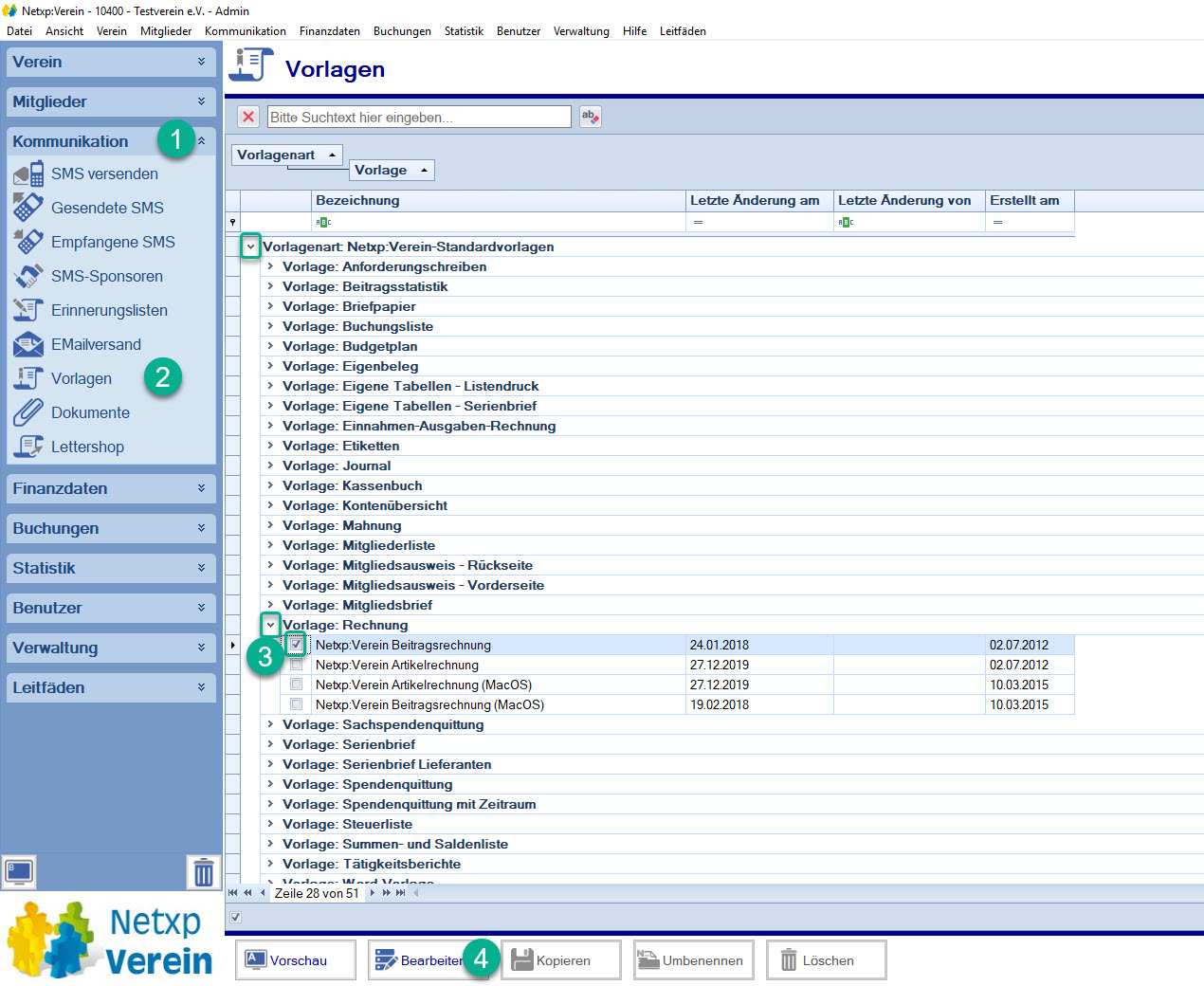Tick the Netxp:Verein Beitragsrechnung (MacOS) checkbox

pos(297,704)
